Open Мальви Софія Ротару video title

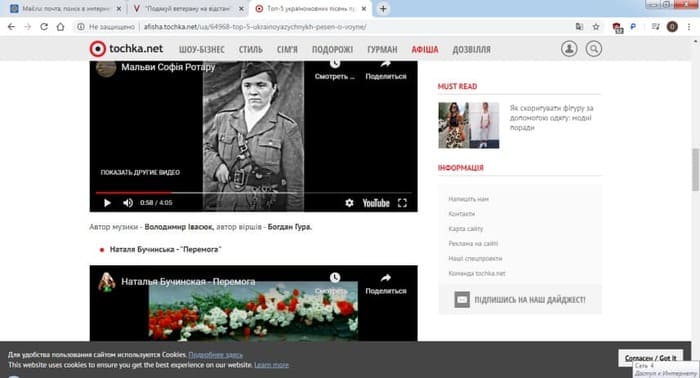tap(168, 67)
